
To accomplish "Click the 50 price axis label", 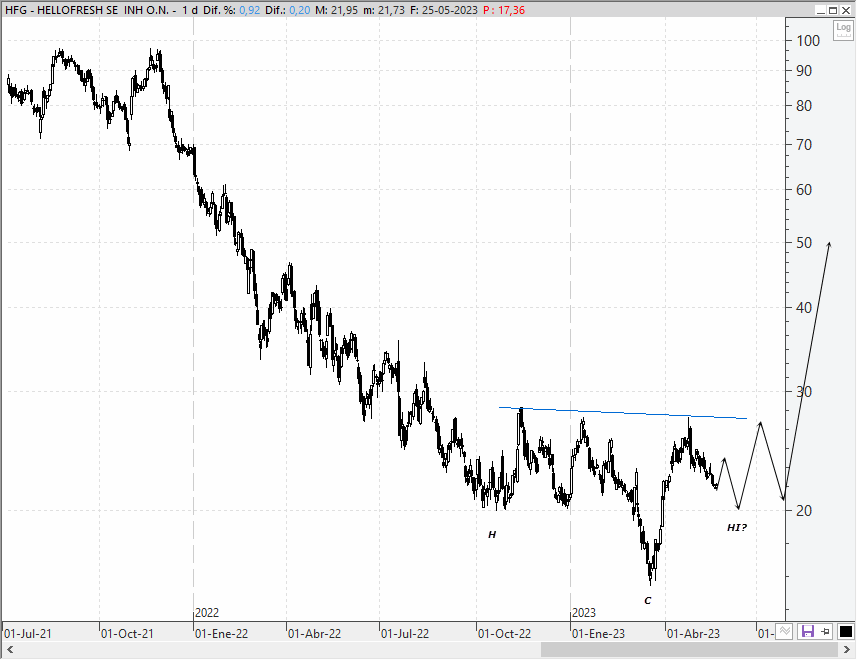I will 804,243.
